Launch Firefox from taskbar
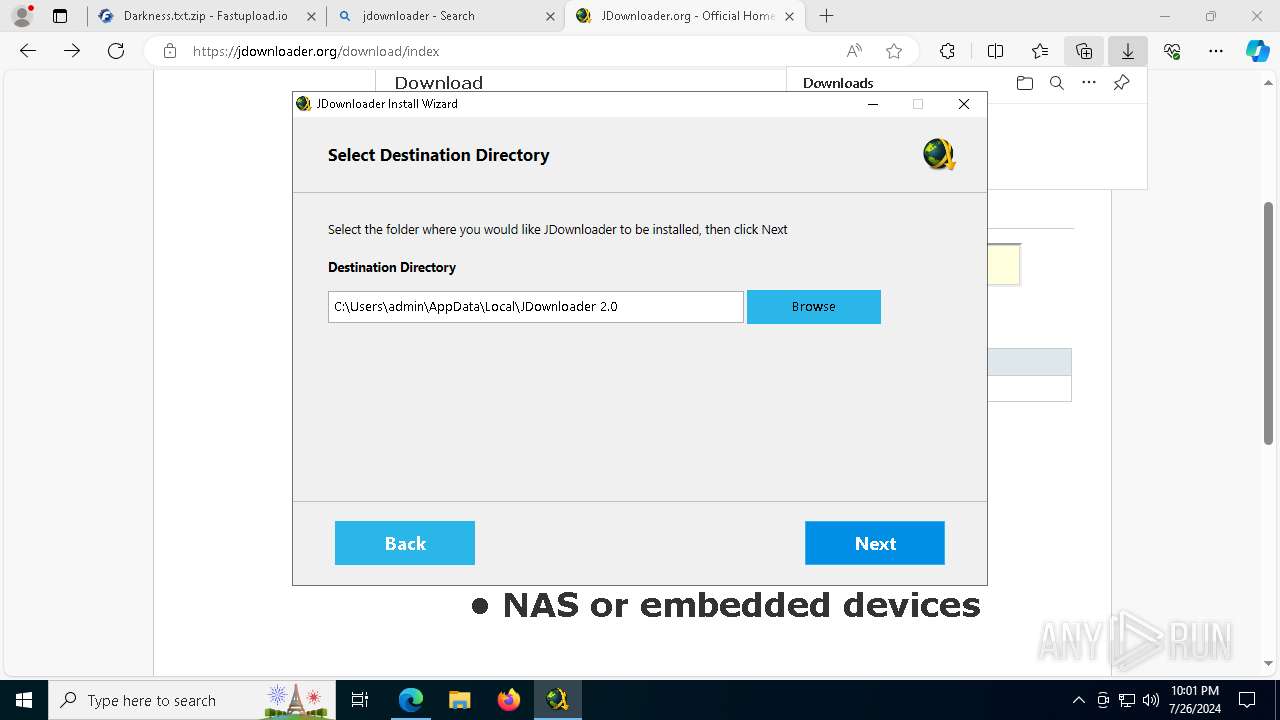This screenshot has height=720, width=1280. (508, 700)
